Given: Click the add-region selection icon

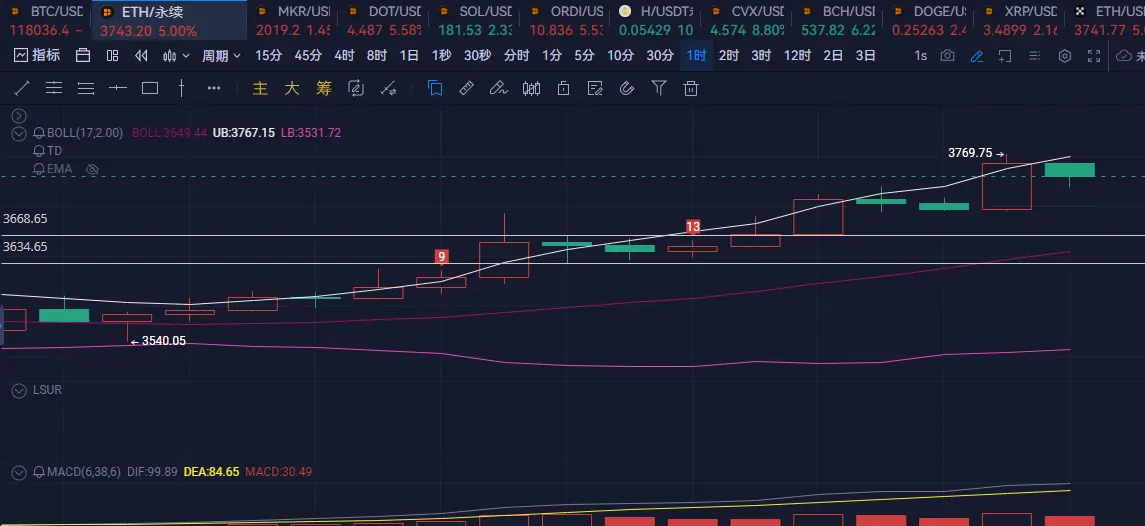Looking at the screenshot, I should tap(1005, 56).
